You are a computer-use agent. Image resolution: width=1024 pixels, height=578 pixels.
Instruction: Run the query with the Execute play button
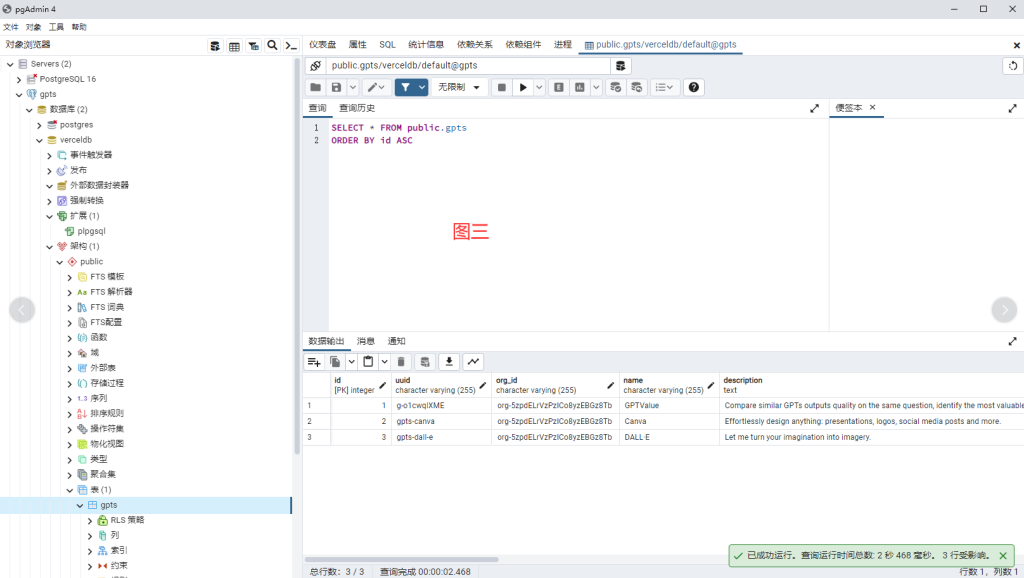[x=523, y=87]
